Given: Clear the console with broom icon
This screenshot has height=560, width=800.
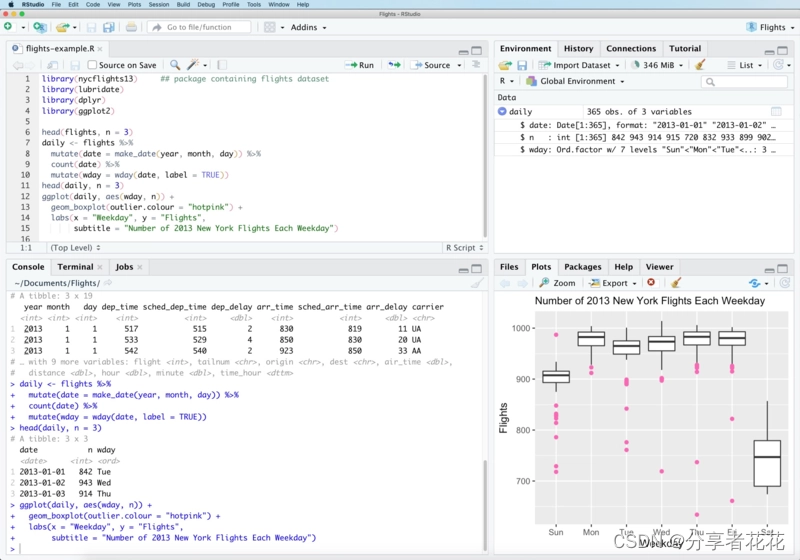Looking at the screenshot, I should pos(477,283).
